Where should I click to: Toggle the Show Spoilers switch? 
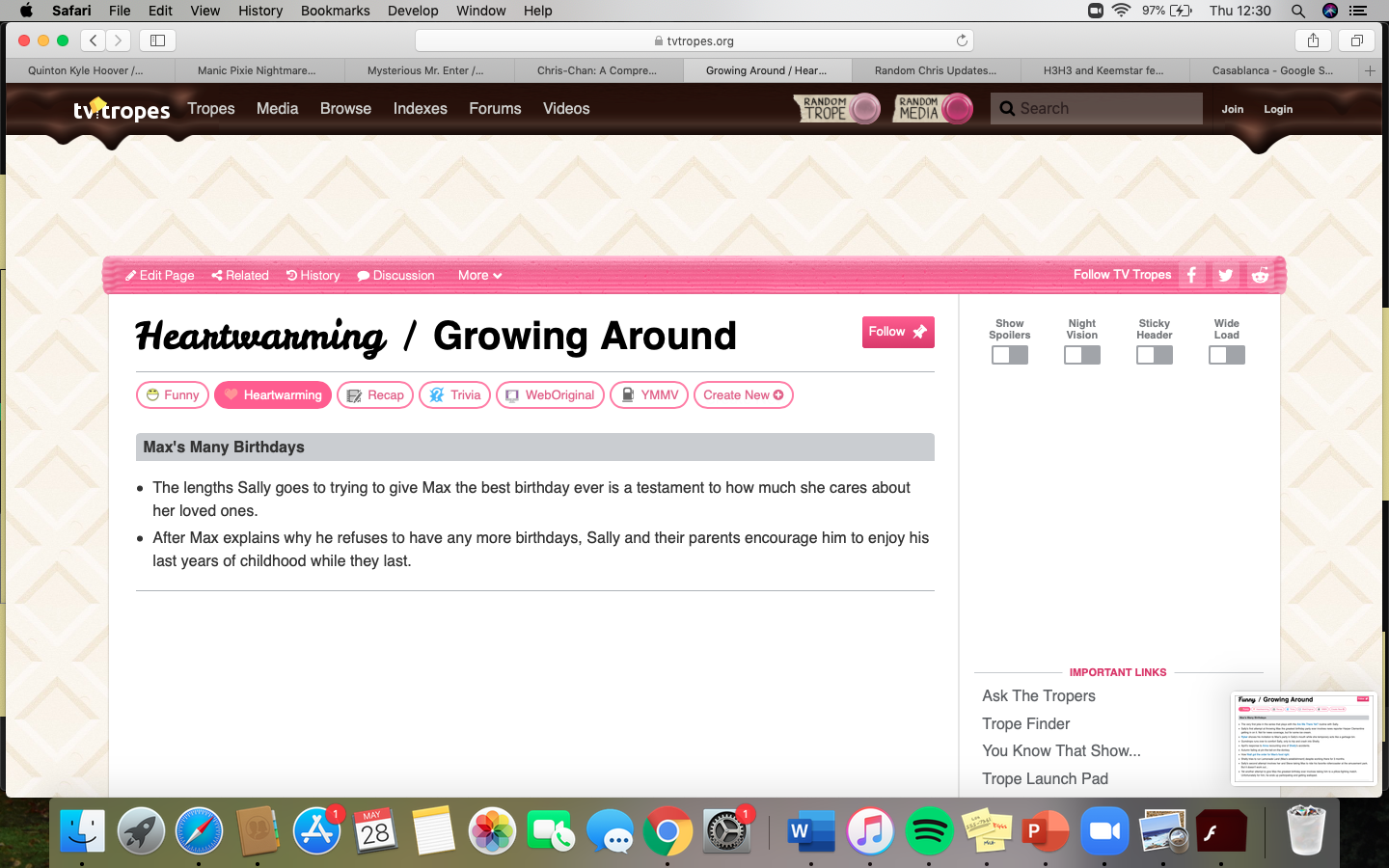(1010, 355)
